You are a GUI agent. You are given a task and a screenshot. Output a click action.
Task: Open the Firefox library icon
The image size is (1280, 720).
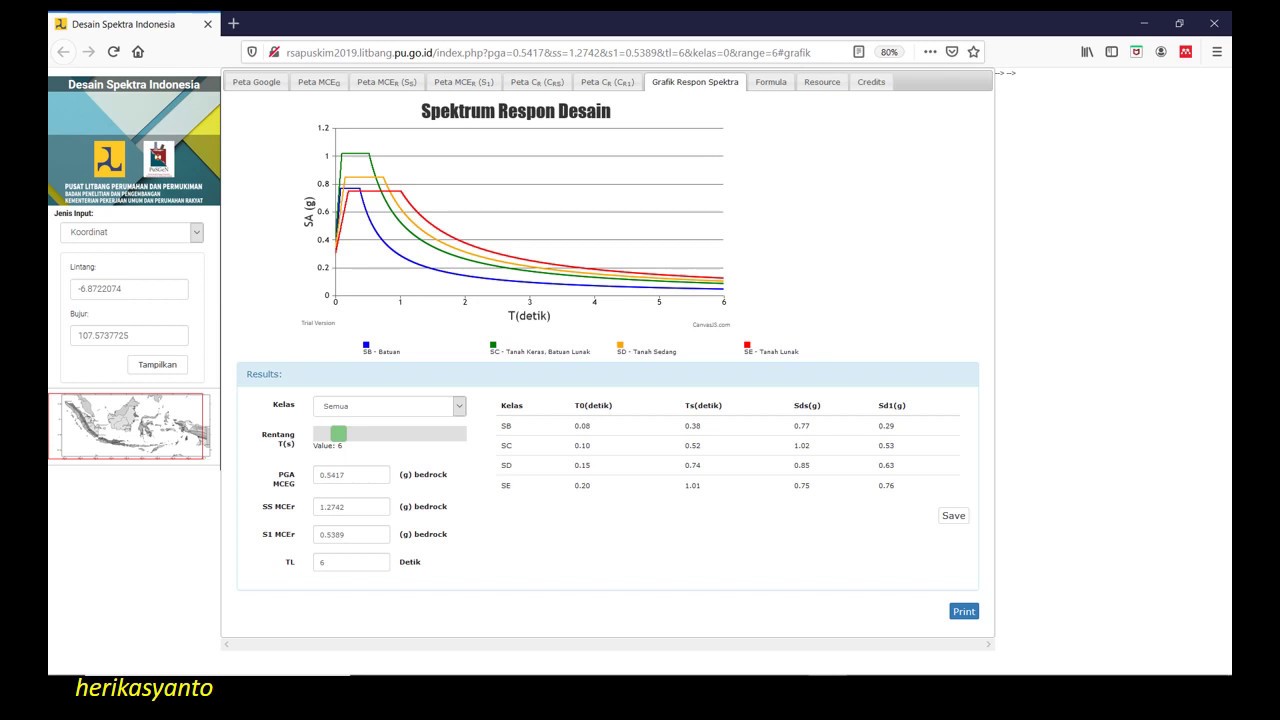[x=1087, y=52]
